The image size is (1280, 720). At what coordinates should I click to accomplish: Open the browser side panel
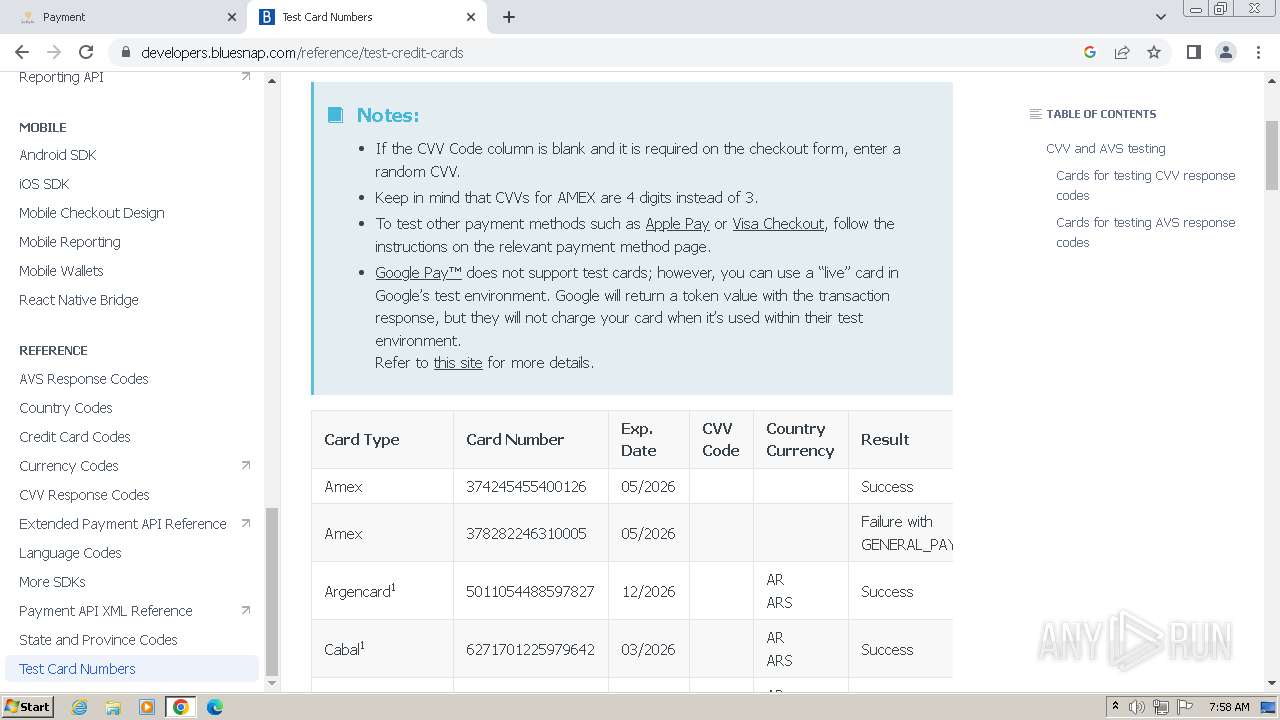1193,52
